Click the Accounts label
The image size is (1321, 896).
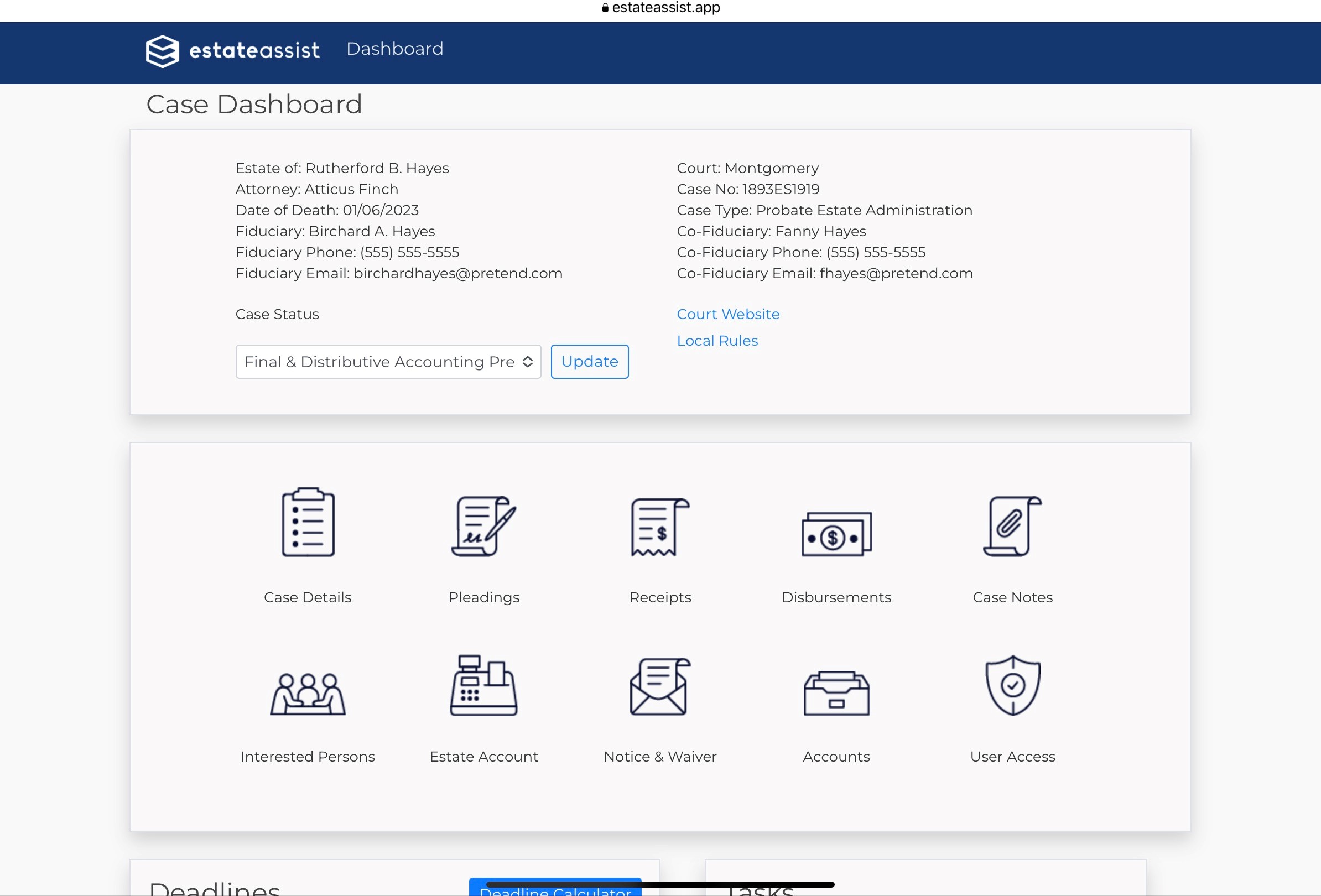click(836, 757)
